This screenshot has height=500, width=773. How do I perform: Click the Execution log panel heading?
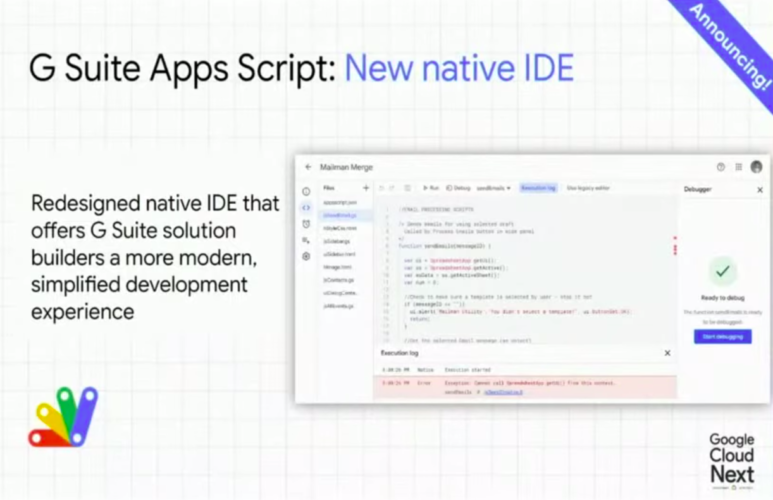399,353
